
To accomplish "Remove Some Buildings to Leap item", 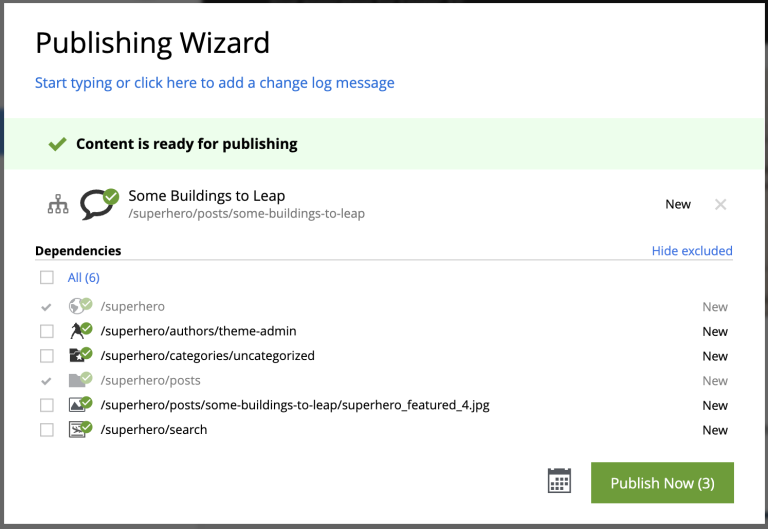I will point(720,204).
